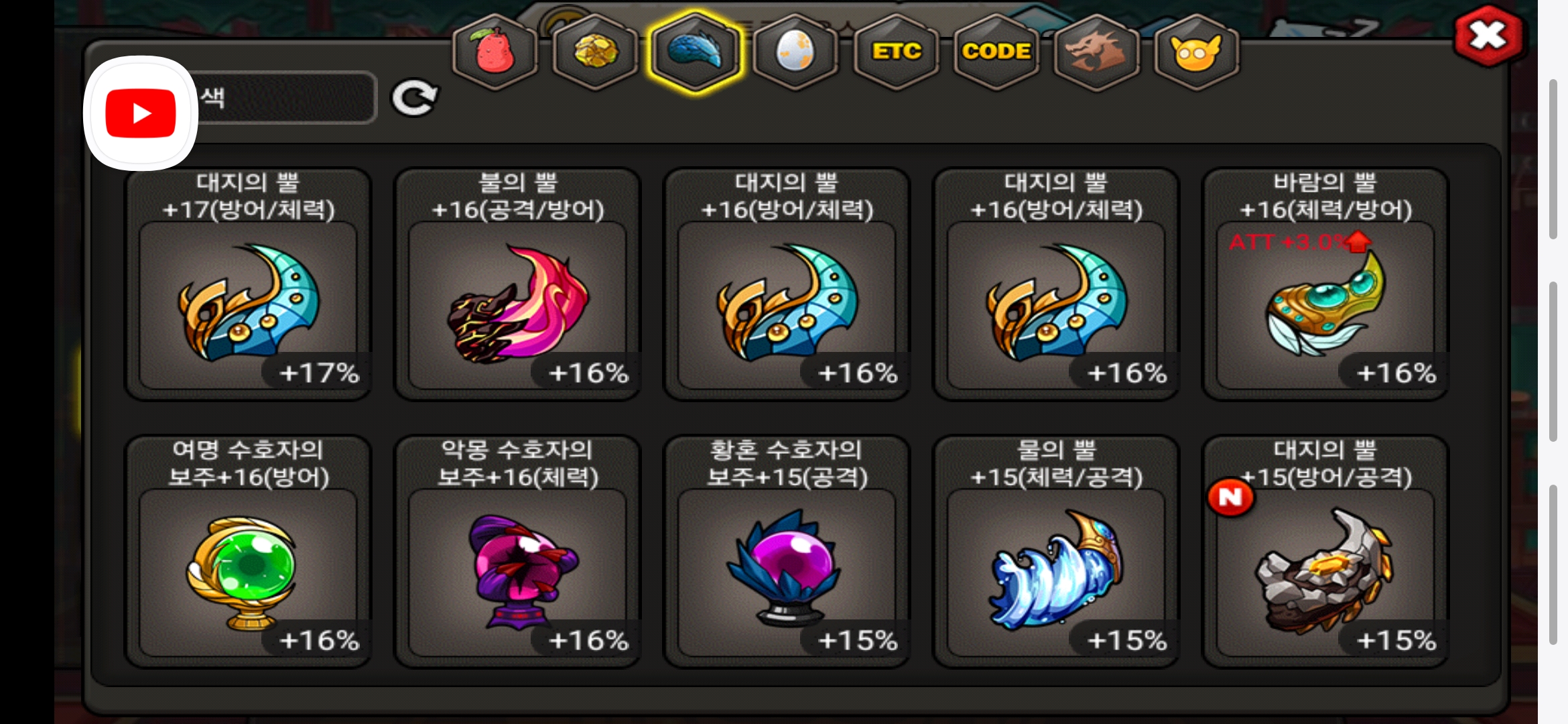This screenshot has width=1568, height=724.
Task: Open the spotted egg category tab
Action: point(795,52)
